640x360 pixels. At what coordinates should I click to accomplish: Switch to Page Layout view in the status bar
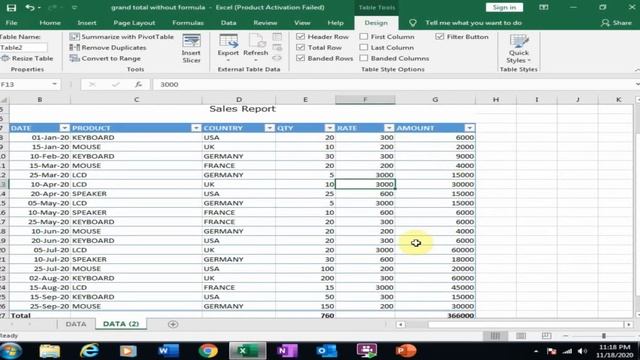point(521,336)
